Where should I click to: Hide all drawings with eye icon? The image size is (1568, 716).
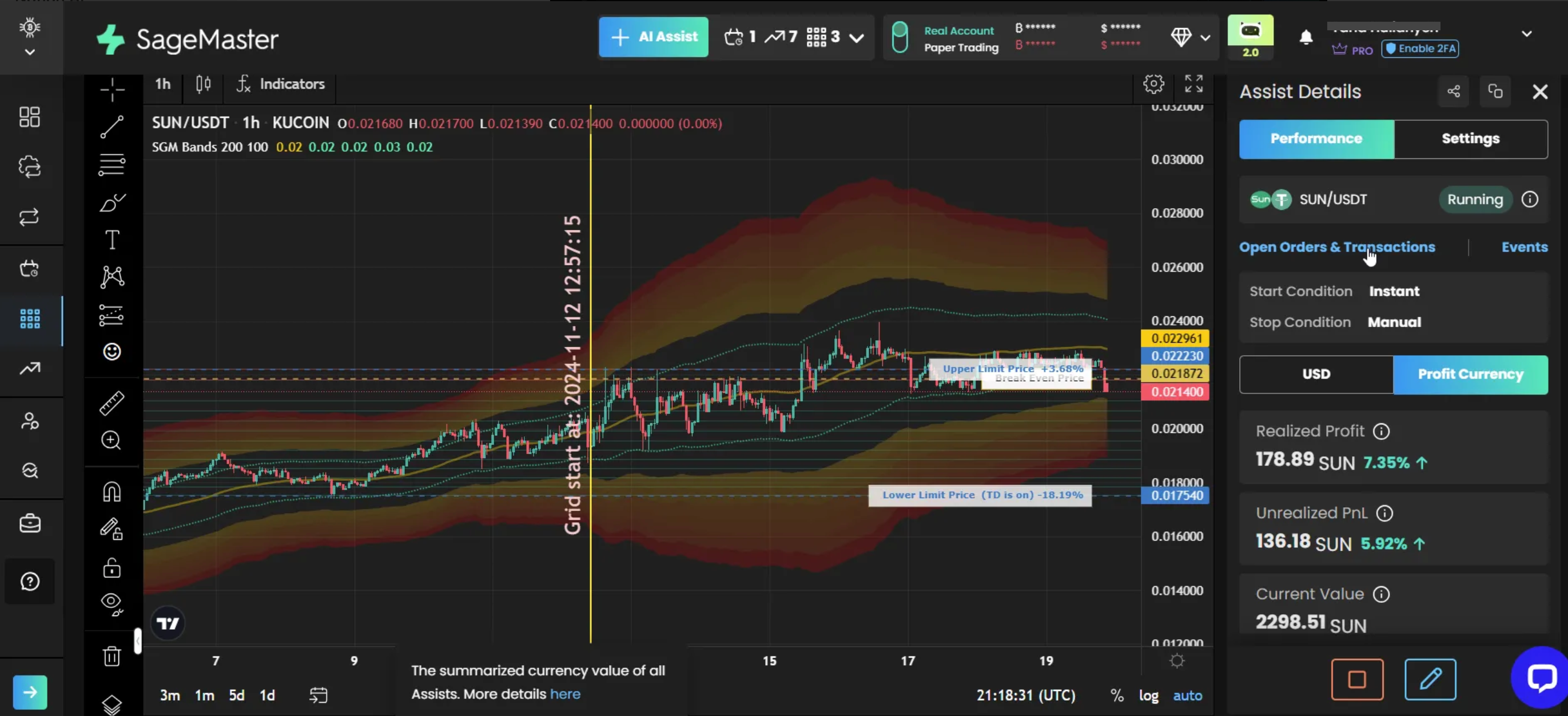112,604
